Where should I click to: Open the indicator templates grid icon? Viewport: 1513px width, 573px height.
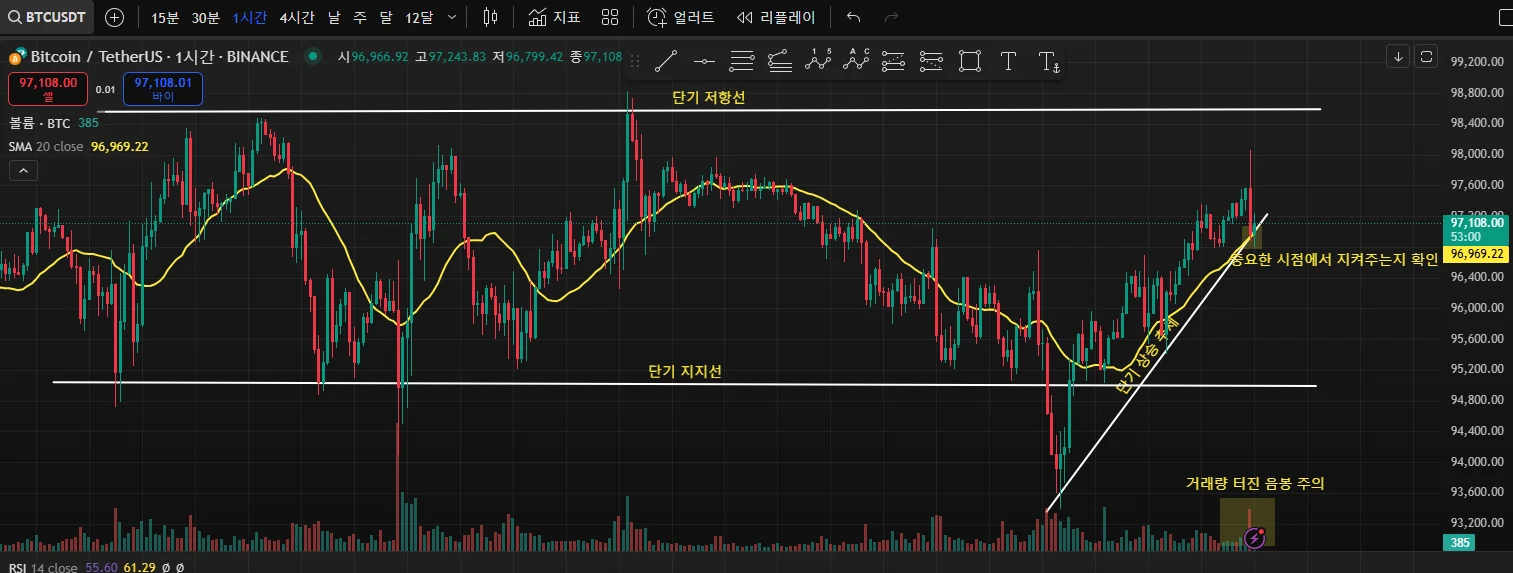[610, 17]
